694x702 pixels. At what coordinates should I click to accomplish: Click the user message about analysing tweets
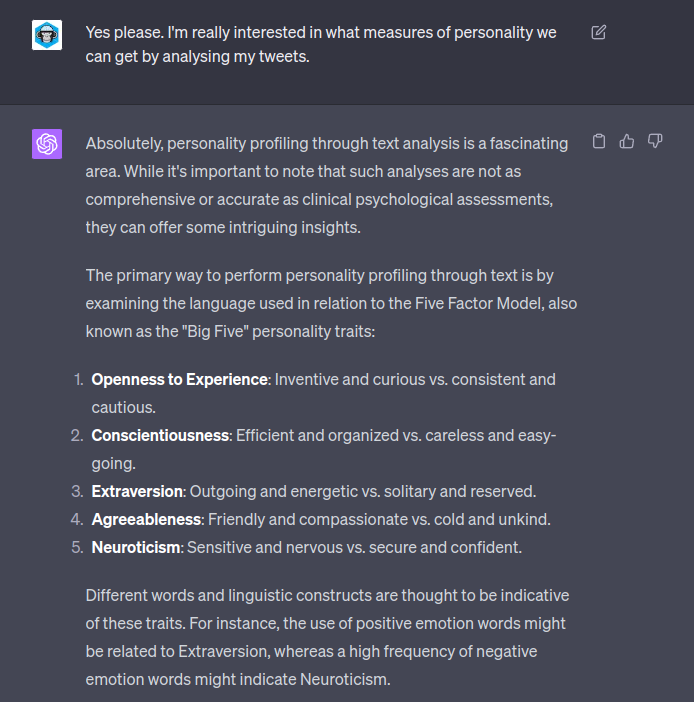pos(321,45)
